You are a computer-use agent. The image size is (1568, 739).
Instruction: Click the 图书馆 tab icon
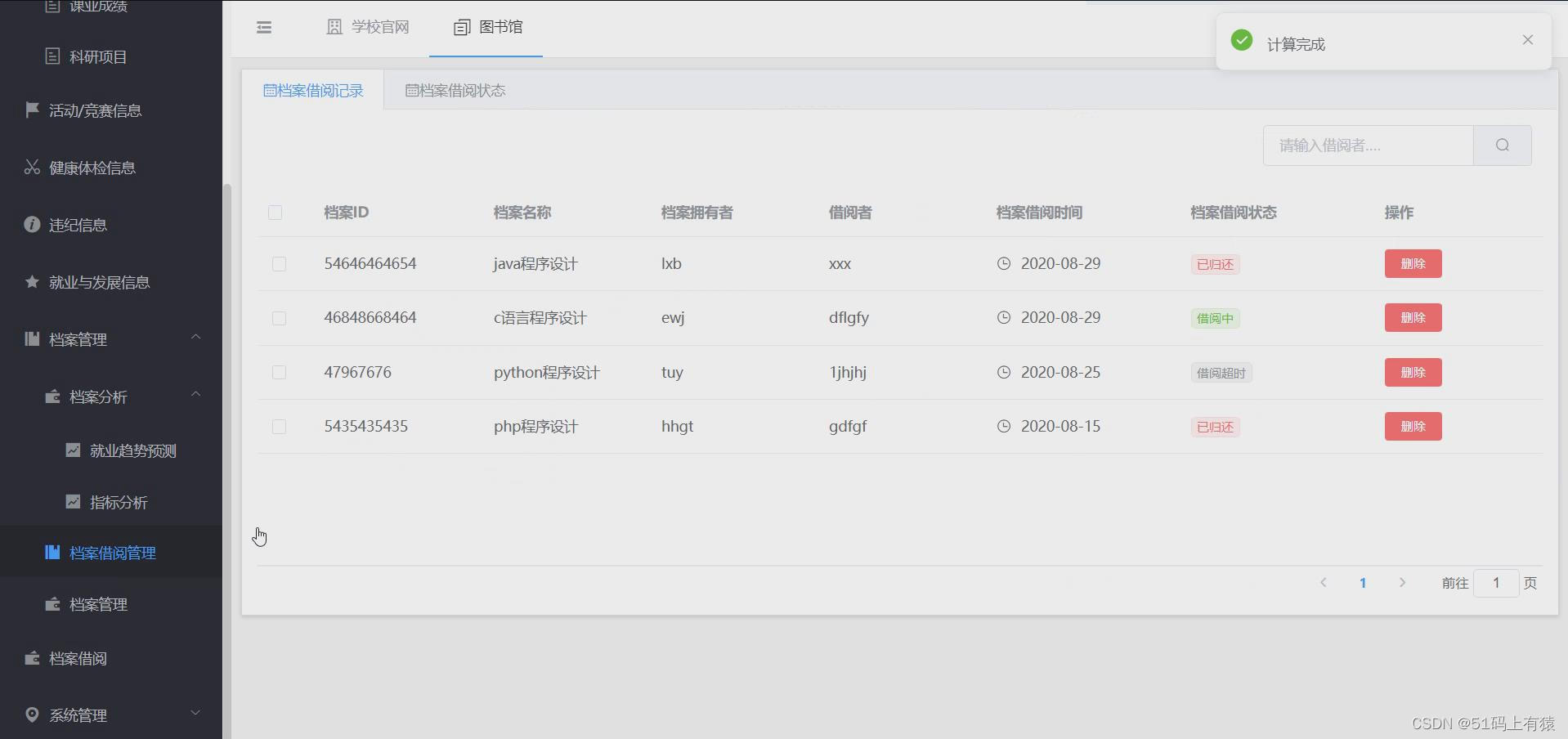point(462,27)
